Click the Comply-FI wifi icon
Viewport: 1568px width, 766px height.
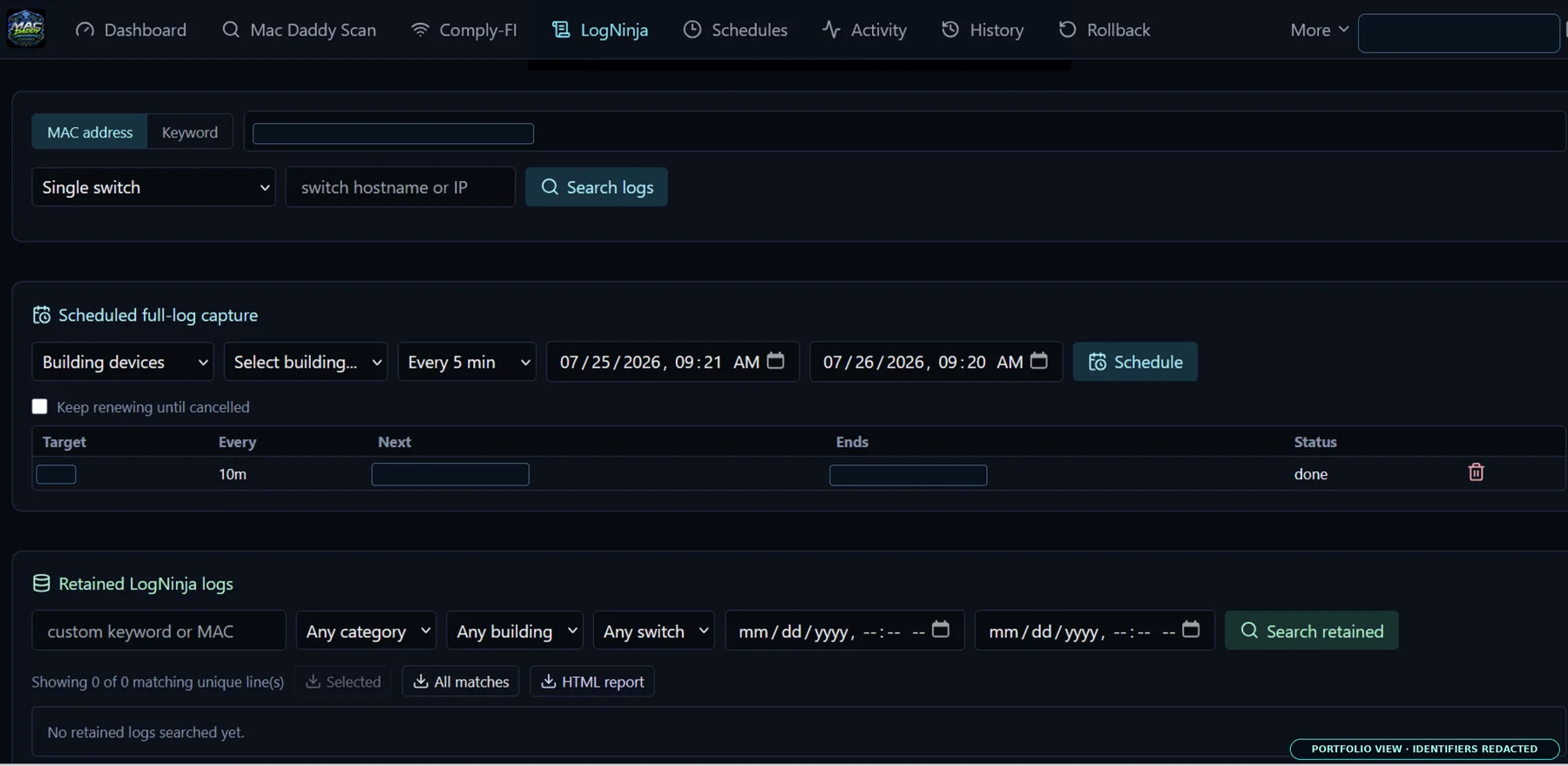point(420,30)
